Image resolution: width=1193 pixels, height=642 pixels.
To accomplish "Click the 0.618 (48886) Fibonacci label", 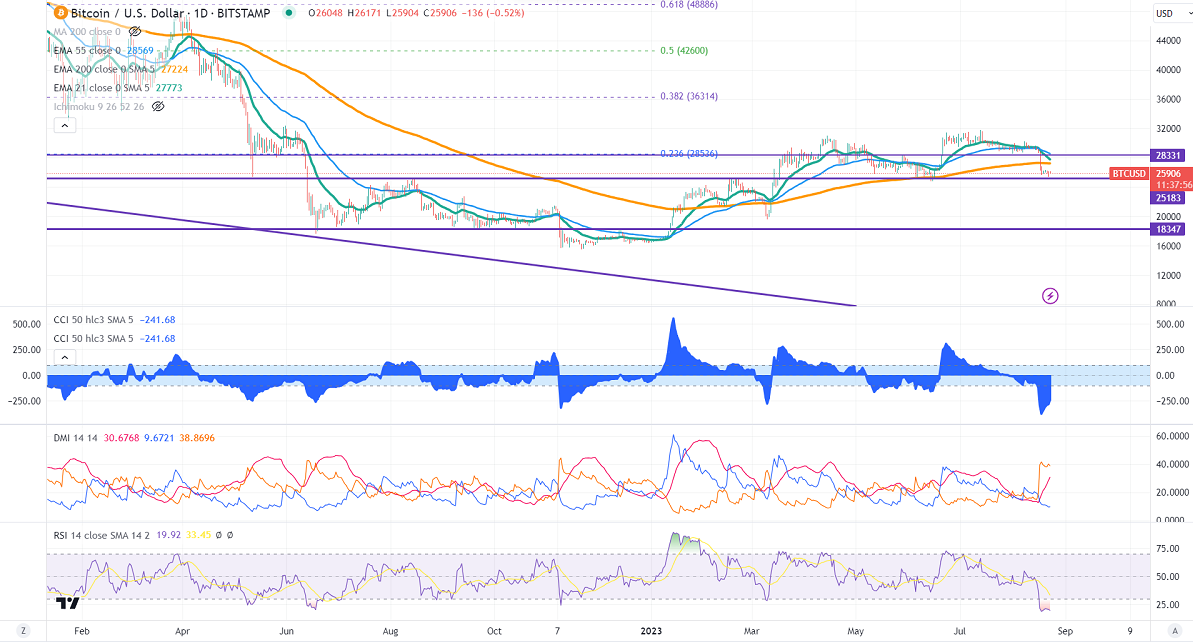I will pyautogui.click(x=689, y=5).
